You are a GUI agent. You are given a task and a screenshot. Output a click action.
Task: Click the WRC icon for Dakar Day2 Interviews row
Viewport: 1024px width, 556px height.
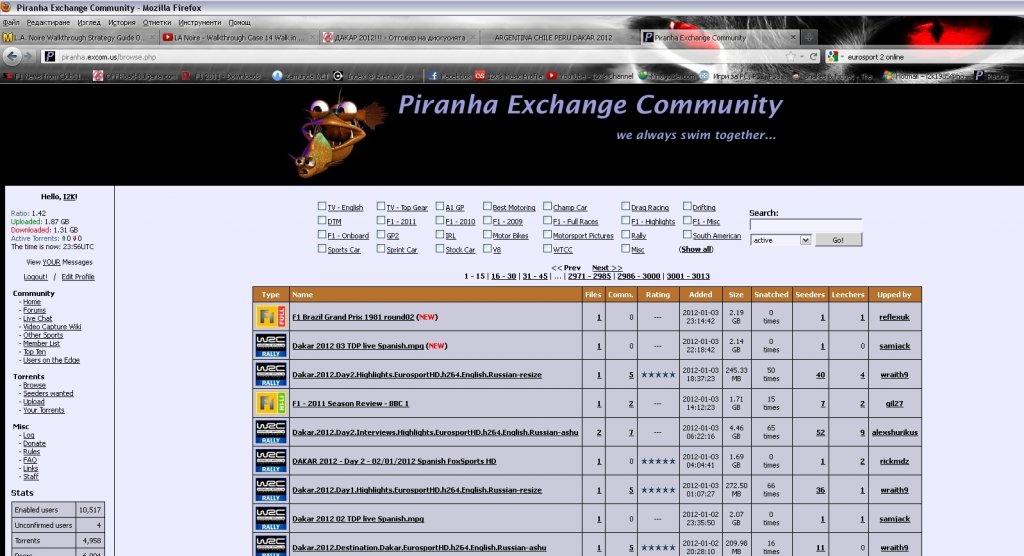pos(270,432)
